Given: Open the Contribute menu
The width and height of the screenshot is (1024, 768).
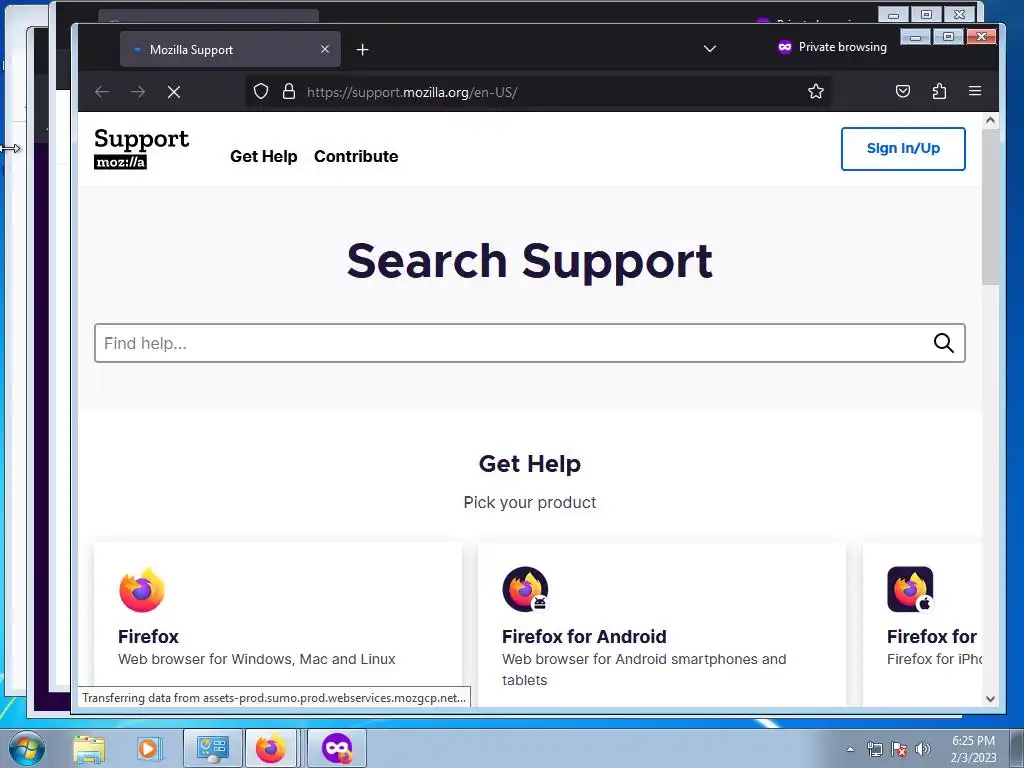Looking at the screenshot, I should coord(356,157).
